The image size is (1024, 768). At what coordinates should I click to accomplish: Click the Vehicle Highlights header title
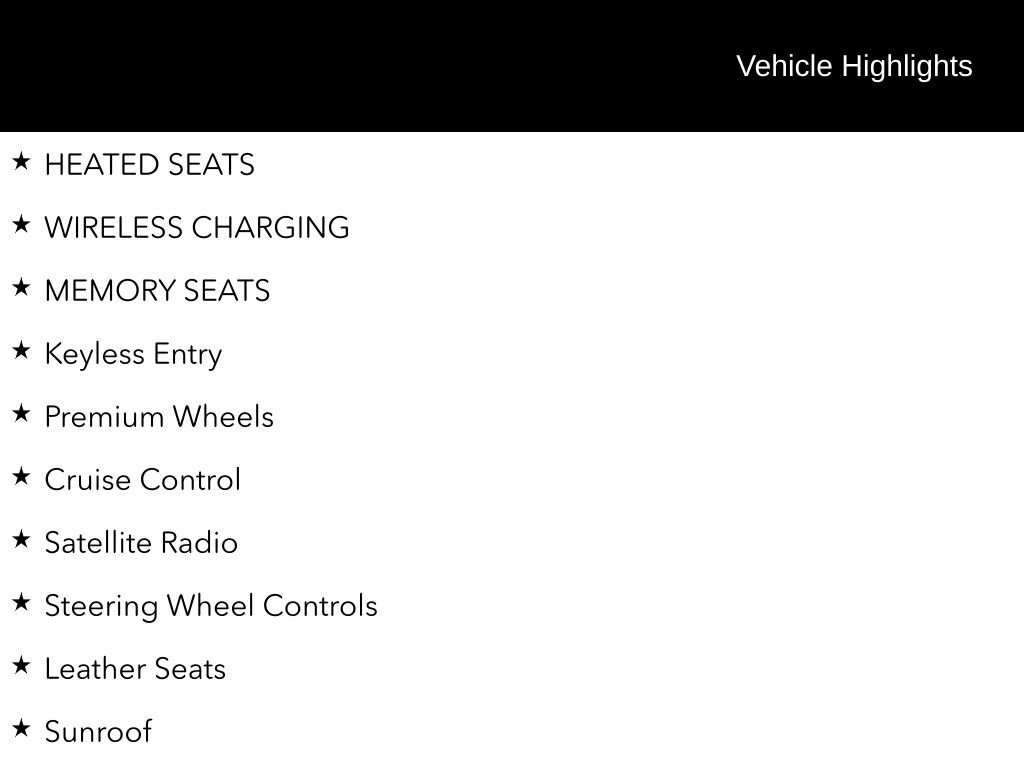pyautogui.click(x=854, y=66)
